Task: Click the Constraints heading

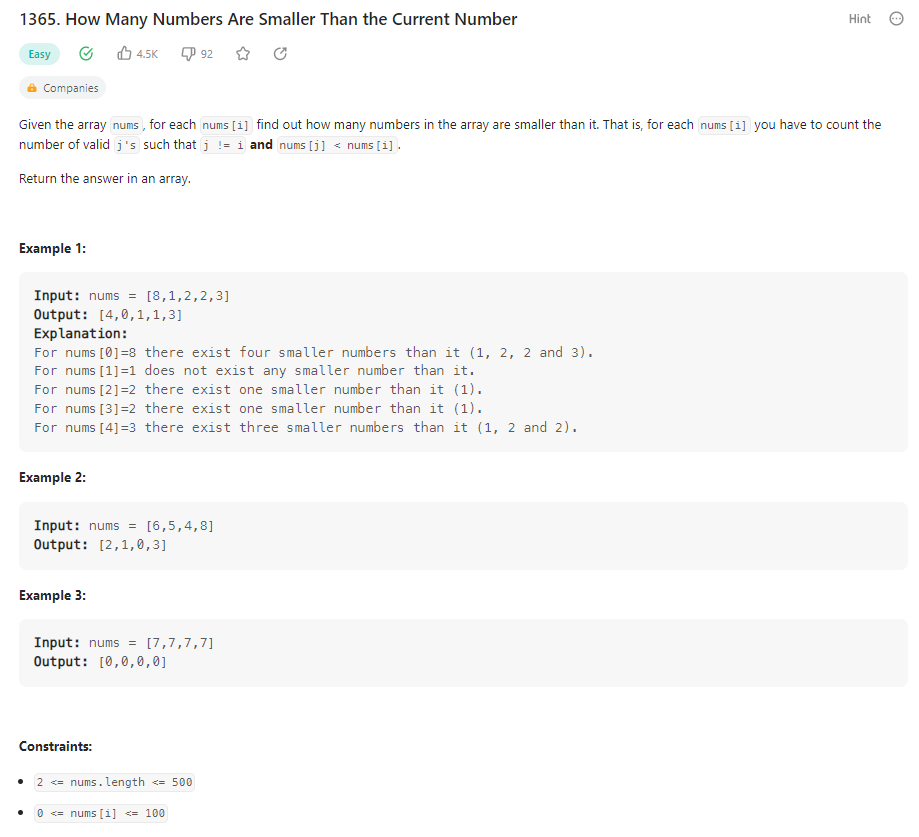Action: click(56, 747)
